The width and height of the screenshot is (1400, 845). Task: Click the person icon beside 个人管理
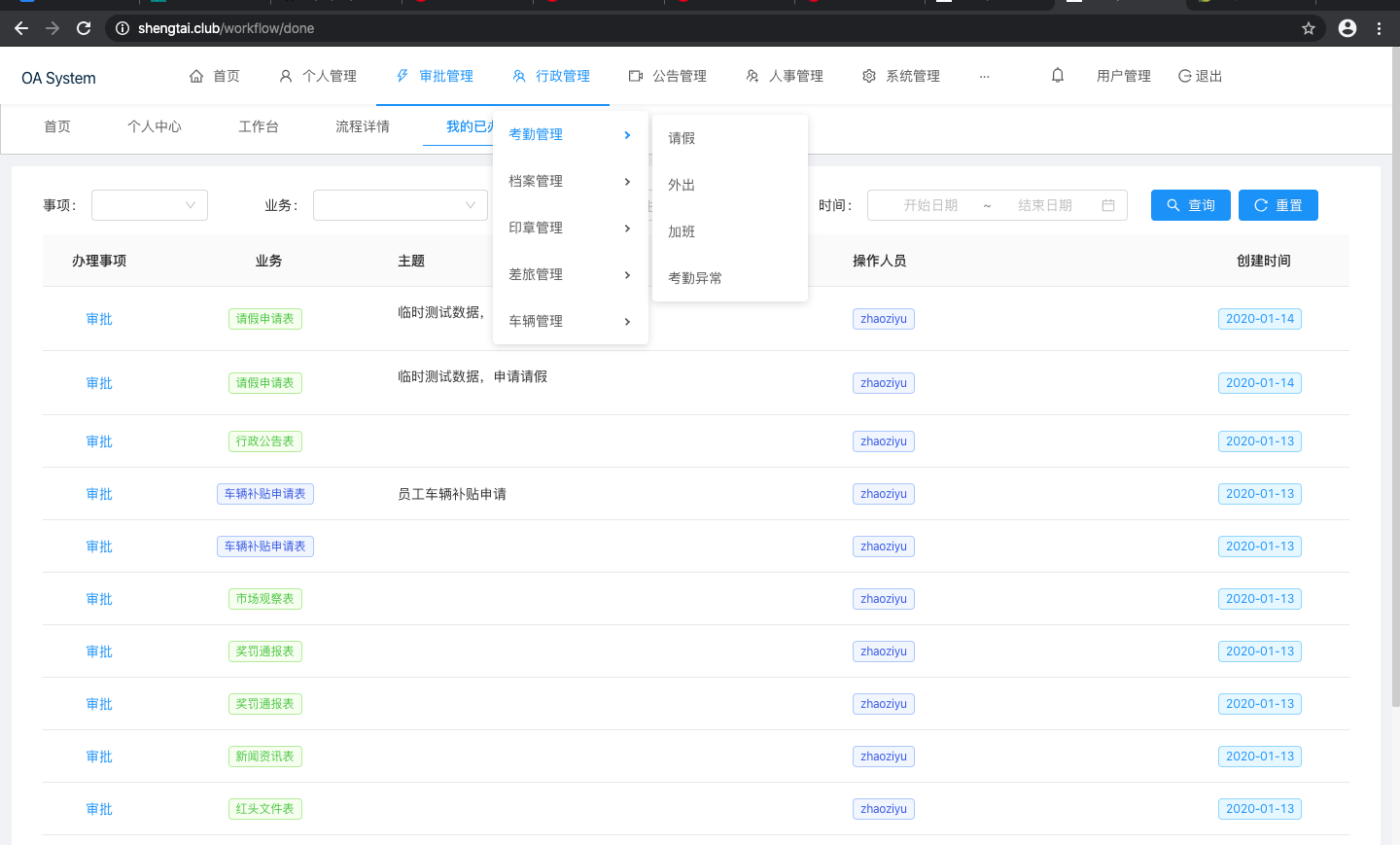click(285, 75)
